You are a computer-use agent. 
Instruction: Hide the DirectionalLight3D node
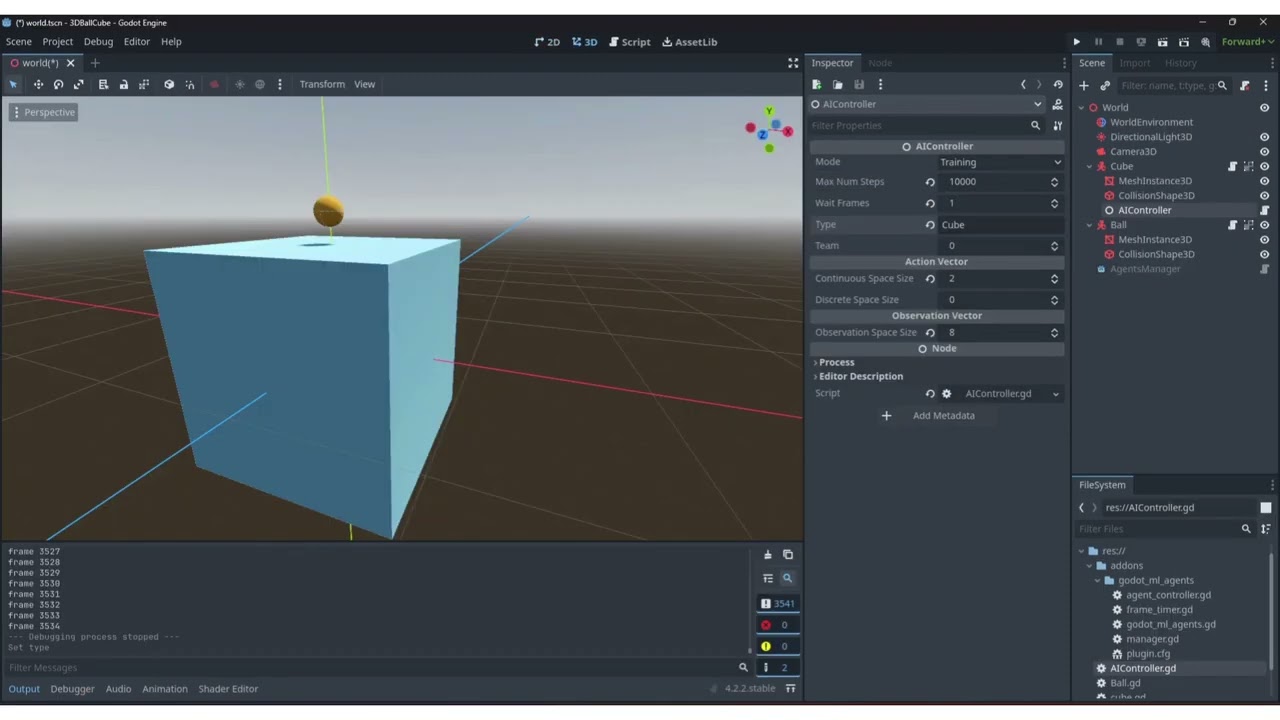pyautogui.click(x=1264, y=137)
